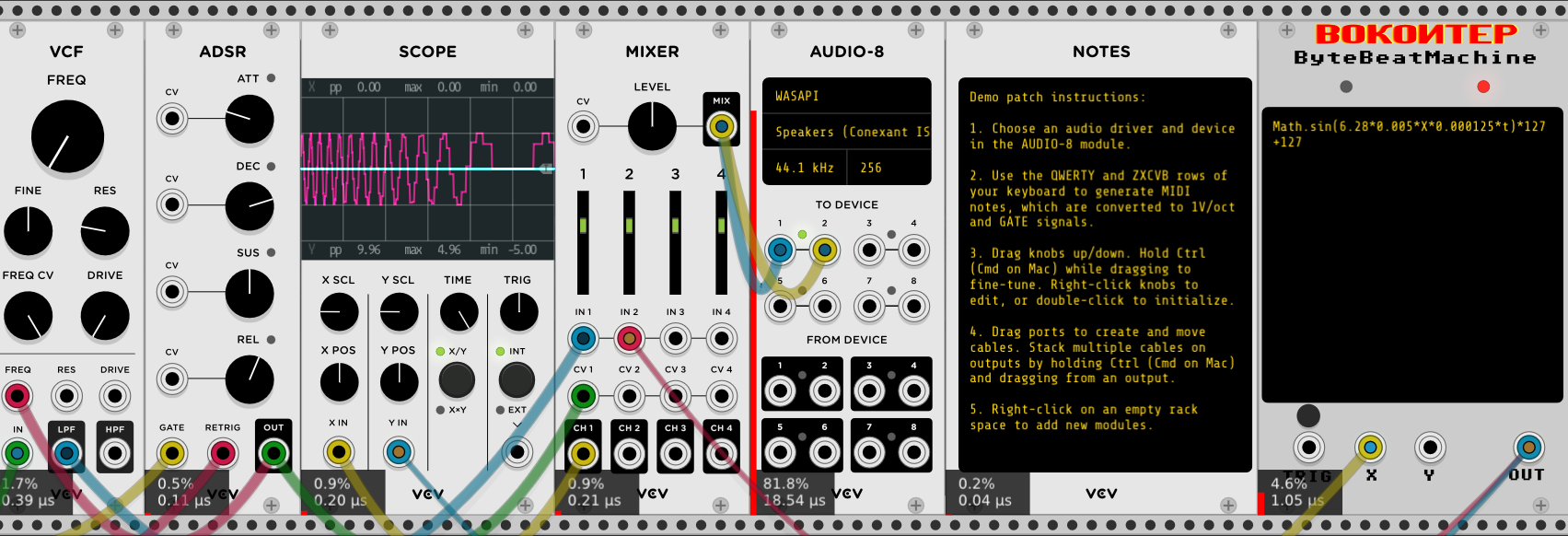Click the VCF LPF output port
The width and height of the screenshot is (1568, 536).
[x=66, y=453]
